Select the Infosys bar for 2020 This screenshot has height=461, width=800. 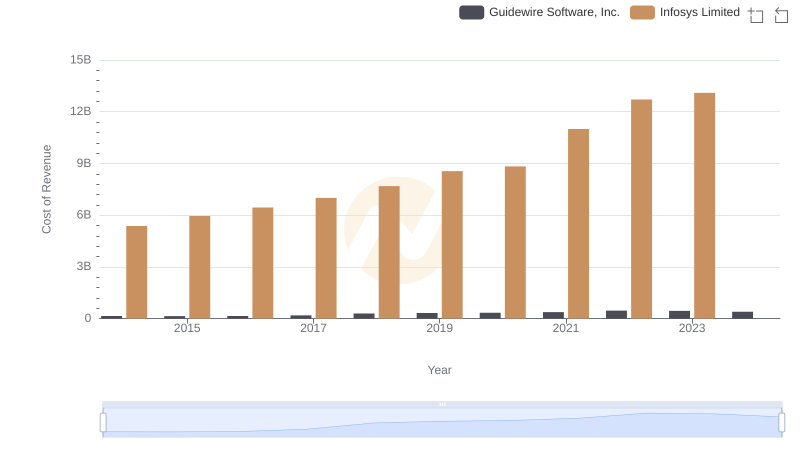[x=515, y=242]
